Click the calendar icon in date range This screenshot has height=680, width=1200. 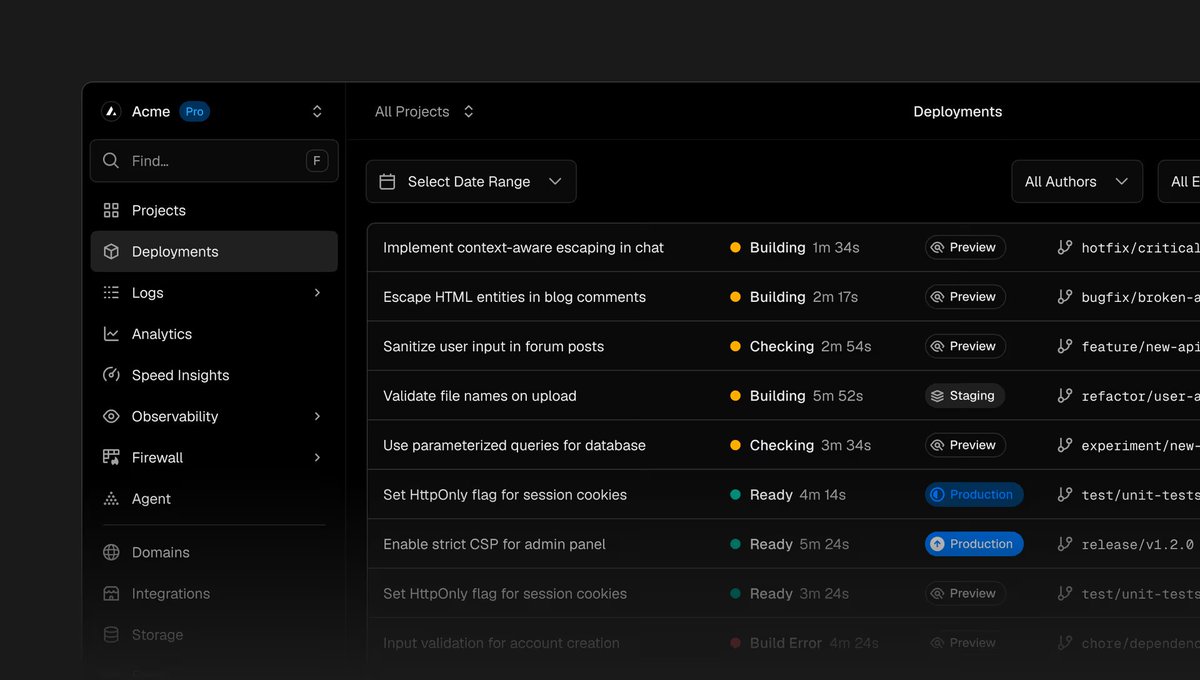point(387,182)
